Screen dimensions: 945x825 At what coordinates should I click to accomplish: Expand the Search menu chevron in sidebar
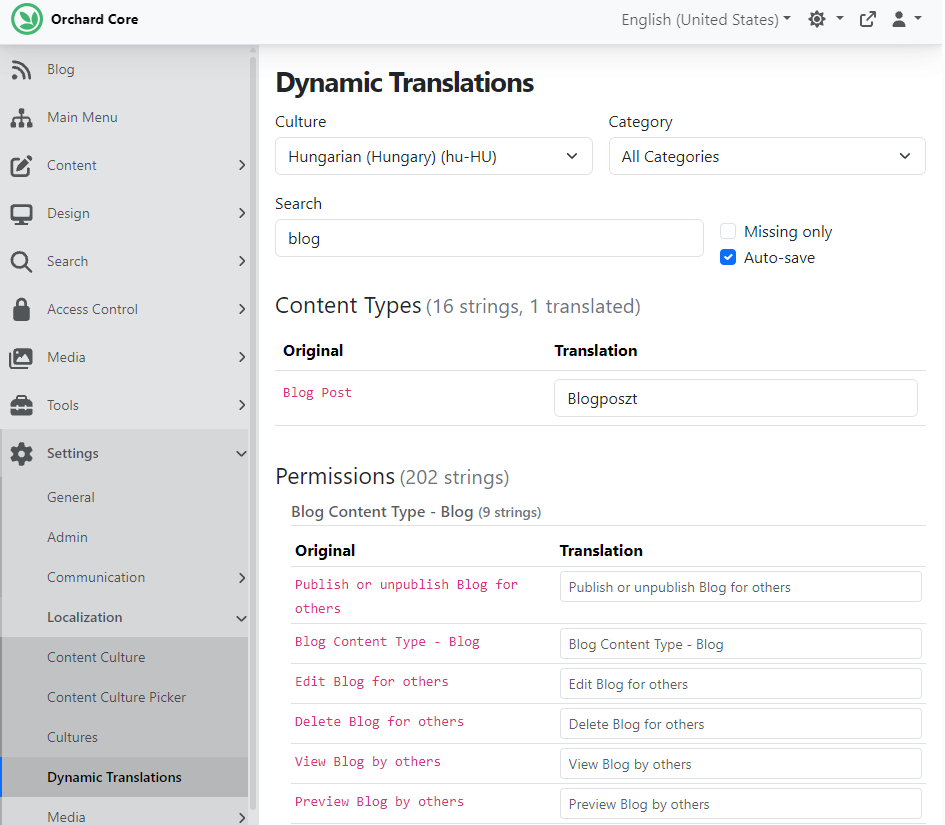(242, 261)
